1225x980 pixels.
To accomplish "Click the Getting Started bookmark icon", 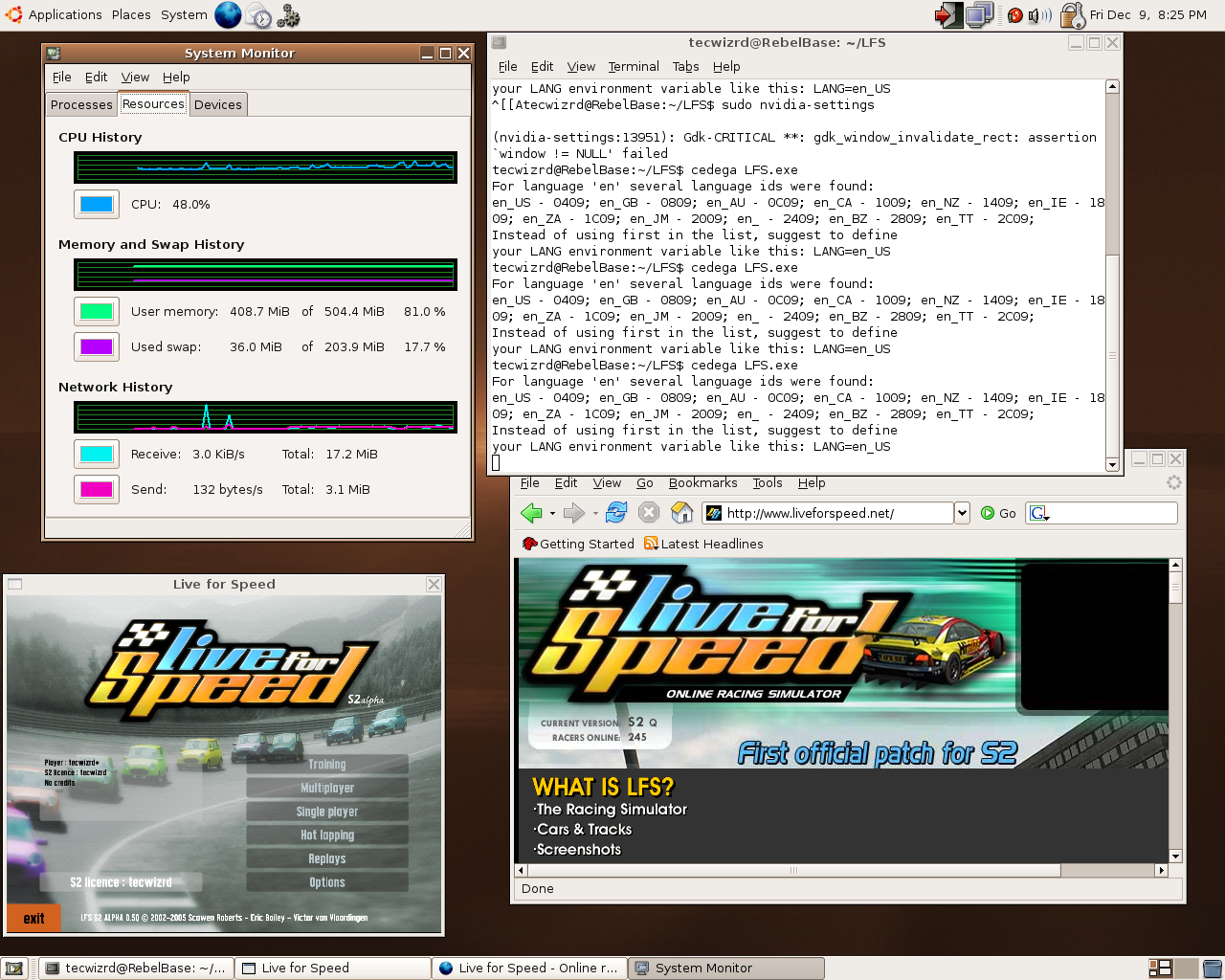I will (529, 544).
